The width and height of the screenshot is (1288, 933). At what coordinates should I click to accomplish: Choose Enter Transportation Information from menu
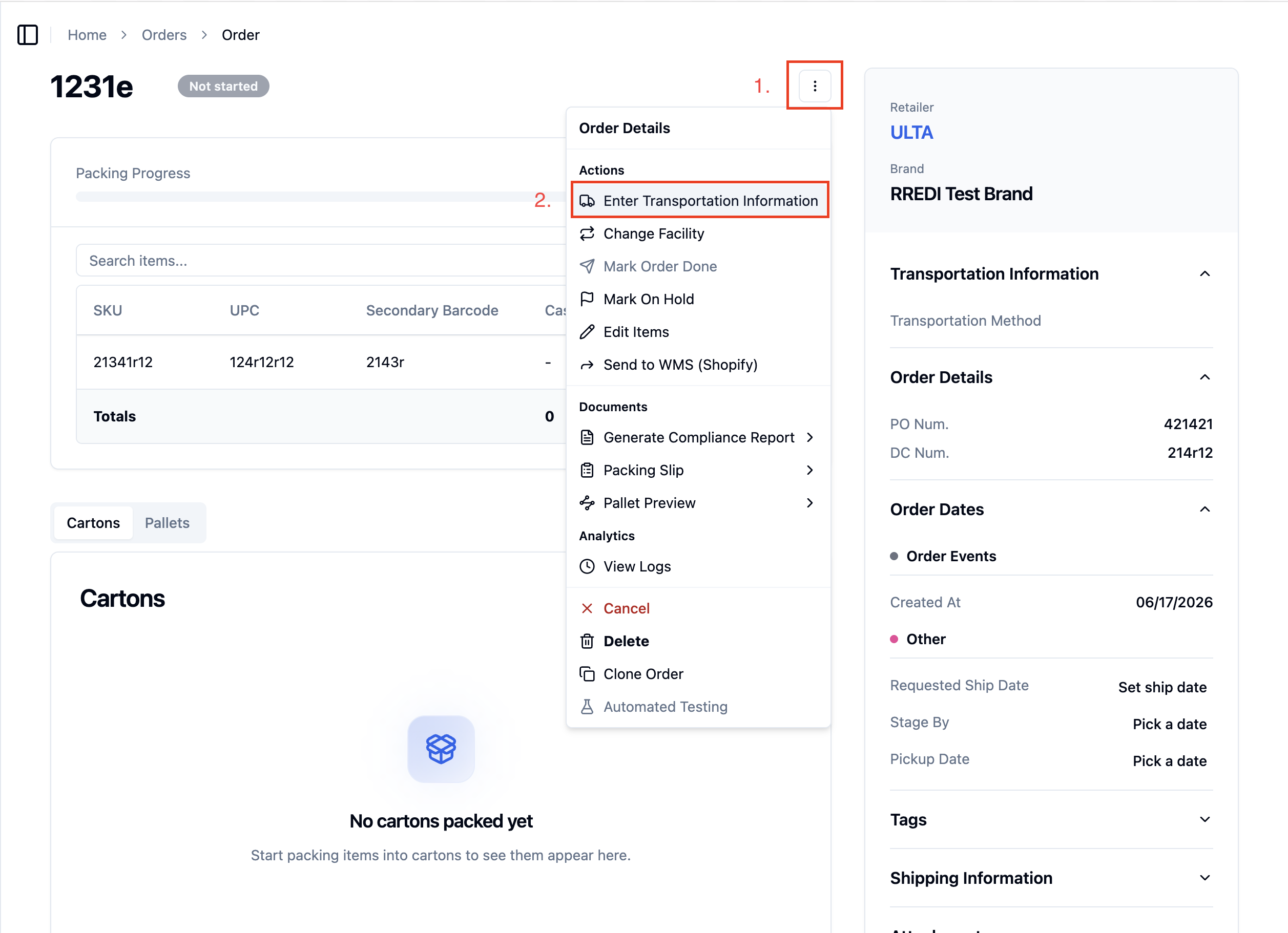(700, 201)
